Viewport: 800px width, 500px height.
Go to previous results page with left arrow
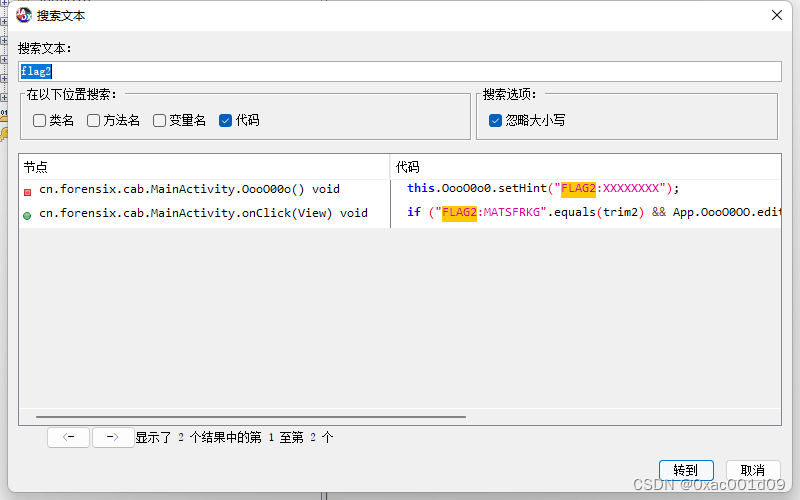pos(68,437)
